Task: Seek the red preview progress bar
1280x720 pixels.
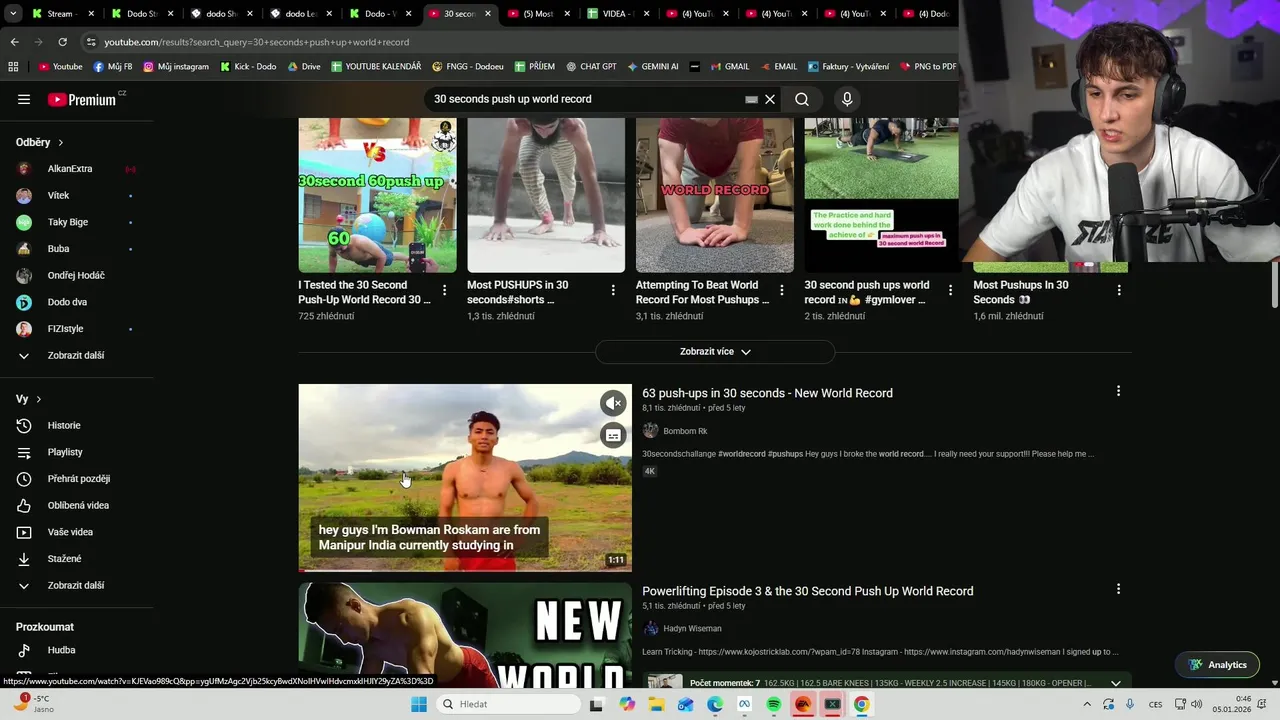Action: tap(335, 570)
